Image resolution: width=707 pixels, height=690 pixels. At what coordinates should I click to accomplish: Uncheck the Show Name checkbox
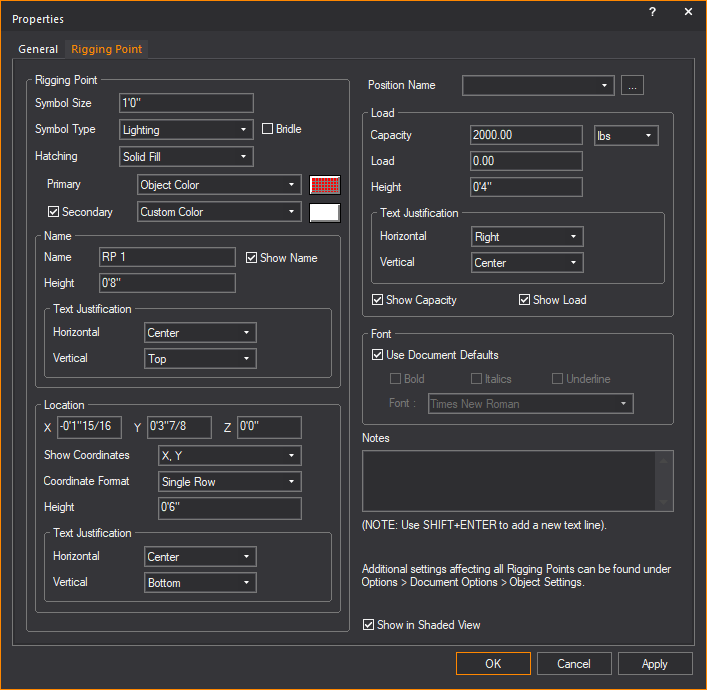252,258
